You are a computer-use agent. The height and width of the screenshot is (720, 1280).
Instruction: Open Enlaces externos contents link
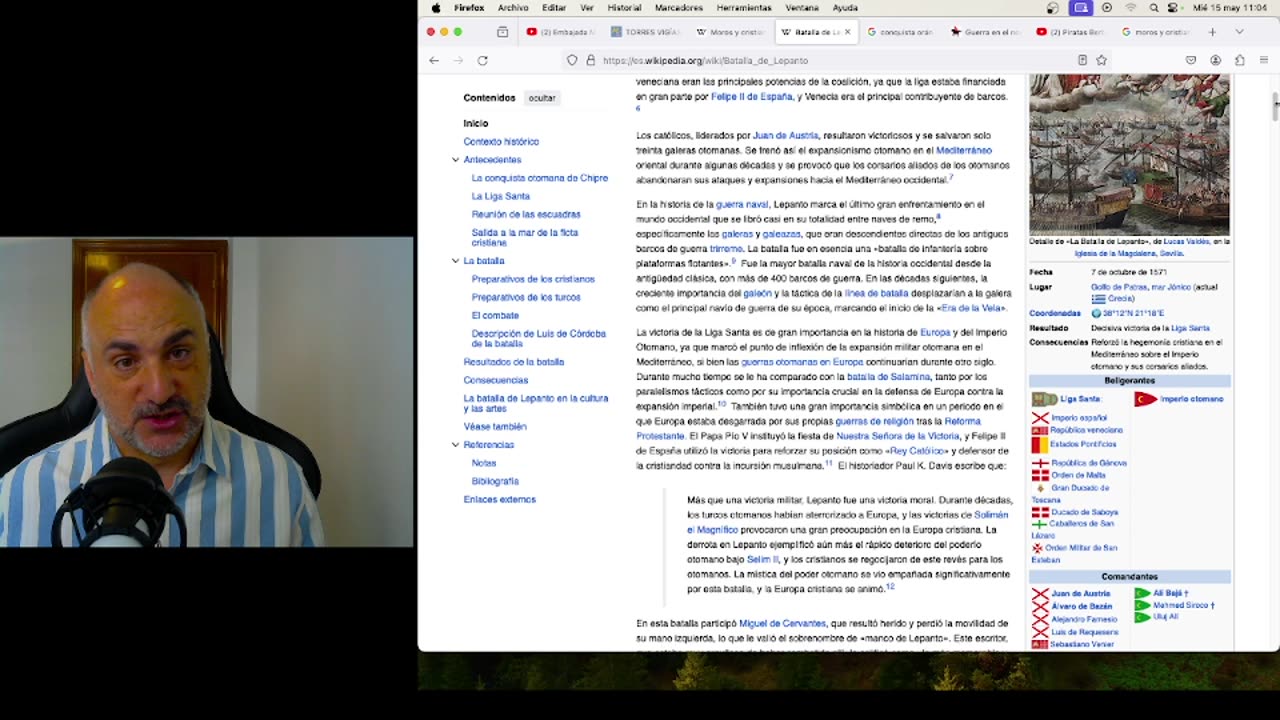[x=500, y=499]
